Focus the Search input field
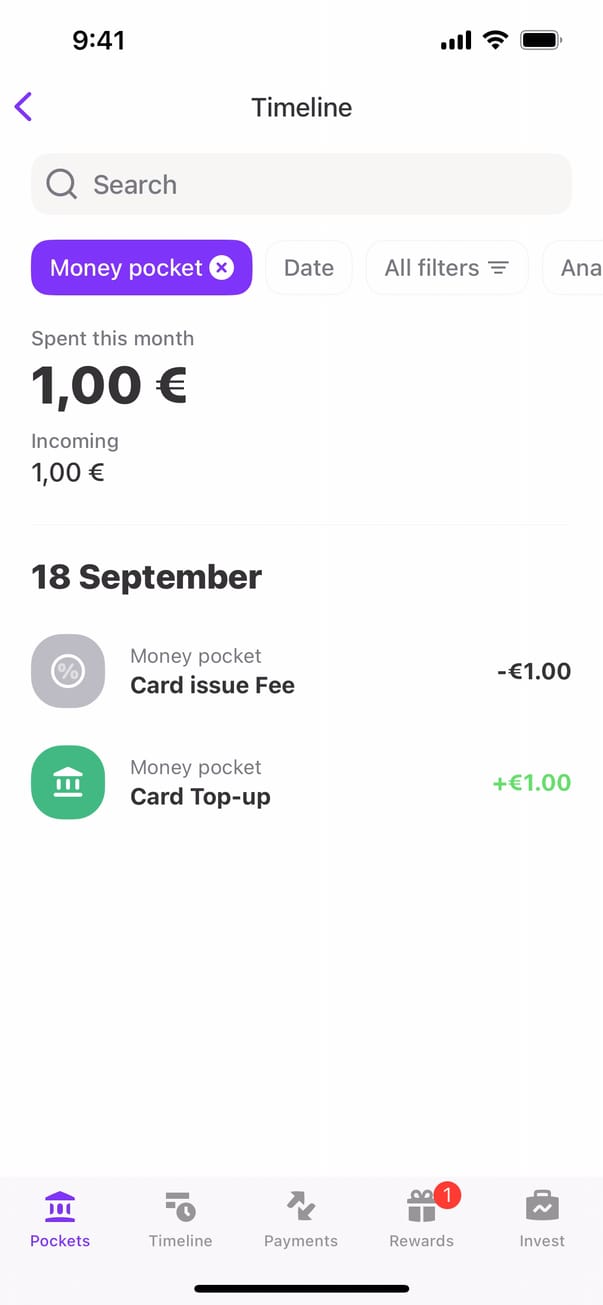The width and height of the screenshot is (603, 1305). coord(320,184)
